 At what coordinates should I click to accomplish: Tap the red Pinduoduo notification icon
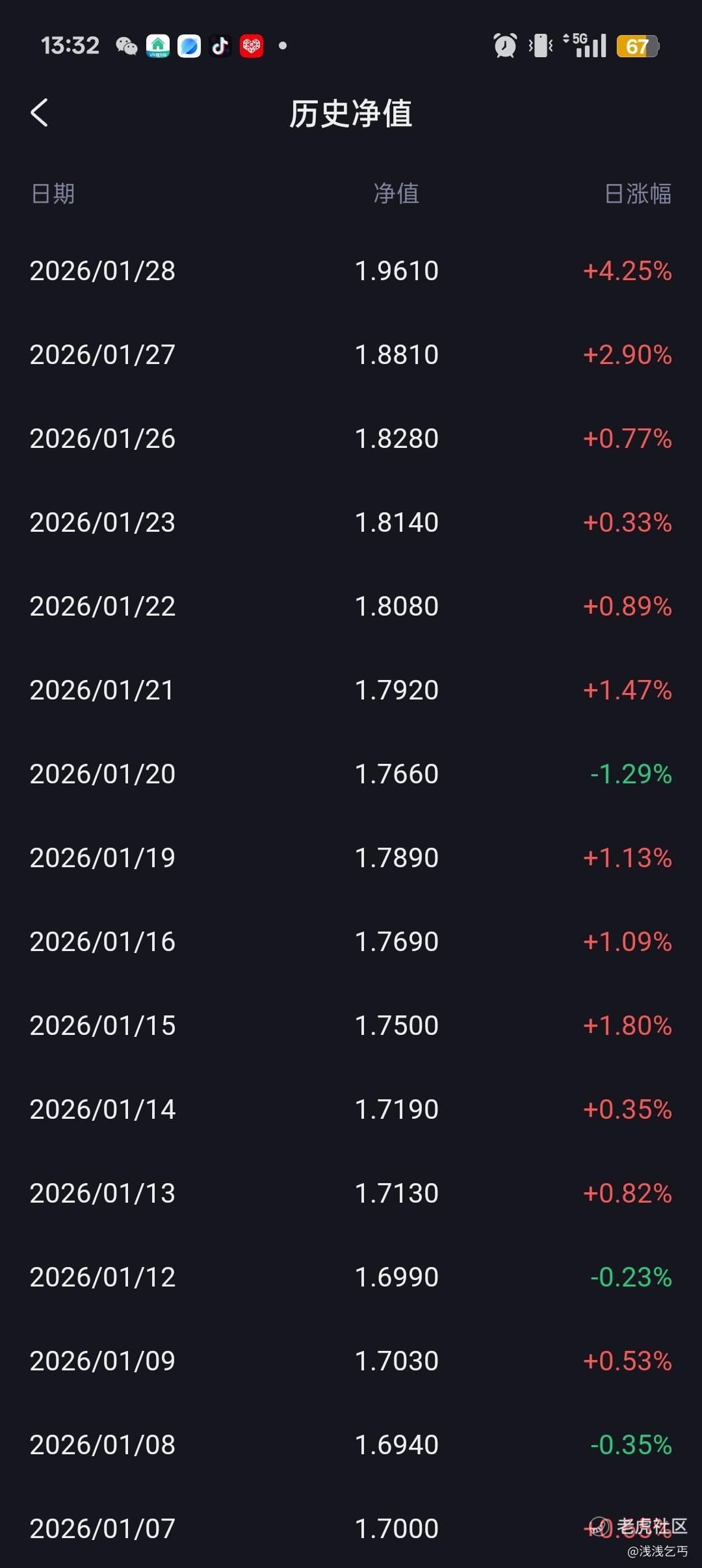click(x=252, y=46)
